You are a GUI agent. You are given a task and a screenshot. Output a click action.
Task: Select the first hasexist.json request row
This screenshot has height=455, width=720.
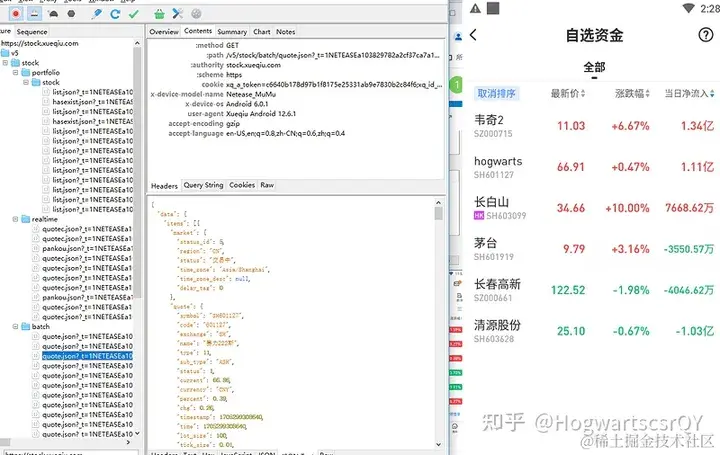[x=92, y=102]
